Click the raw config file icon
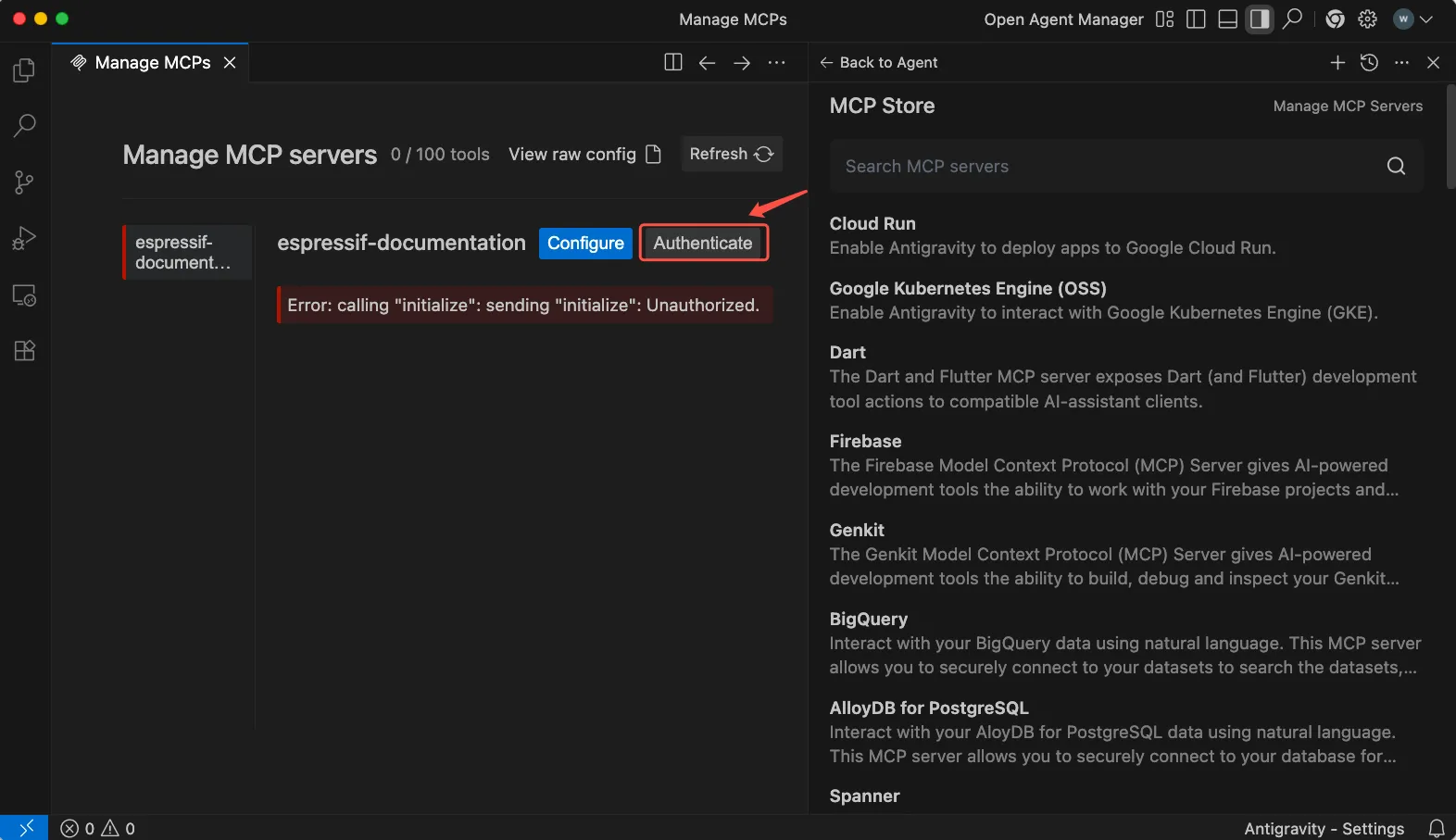This screenshot has height=840, width=1456. [653, 155]
